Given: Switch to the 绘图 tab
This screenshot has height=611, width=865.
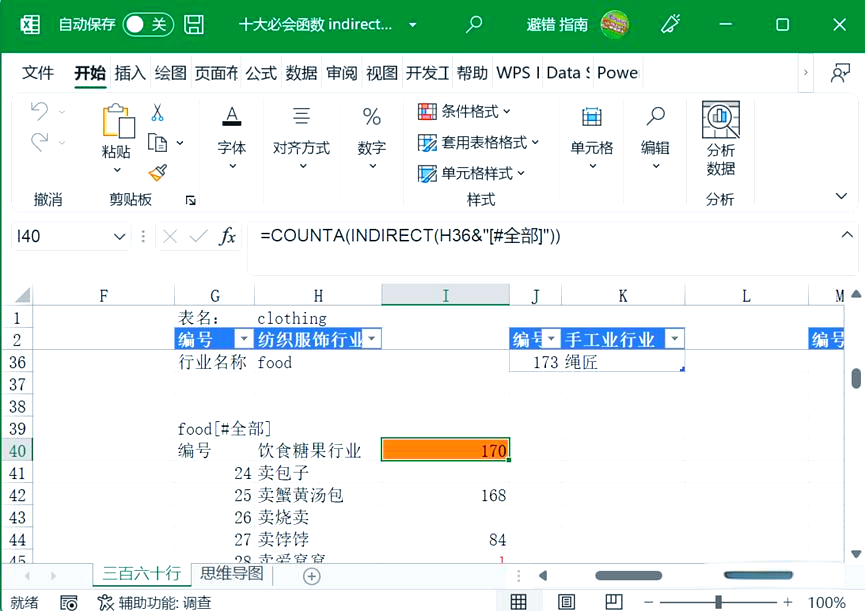Looking at the screenshot, I should click(x=170, y=73).
